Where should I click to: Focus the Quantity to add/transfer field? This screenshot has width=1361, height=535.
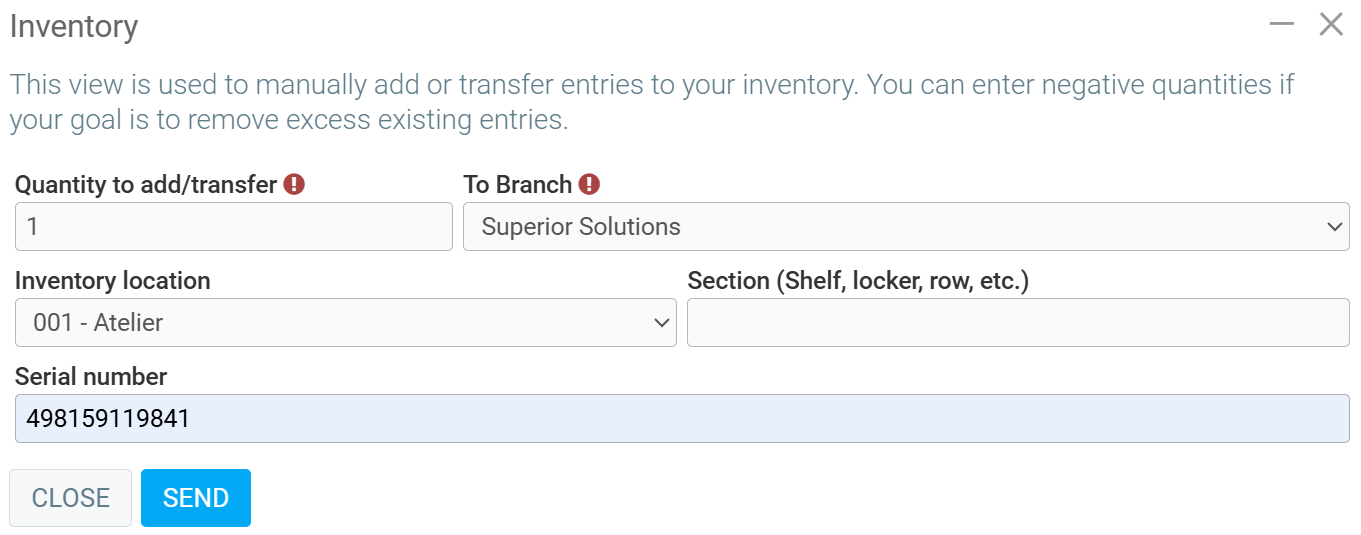(x=233, y=227)
